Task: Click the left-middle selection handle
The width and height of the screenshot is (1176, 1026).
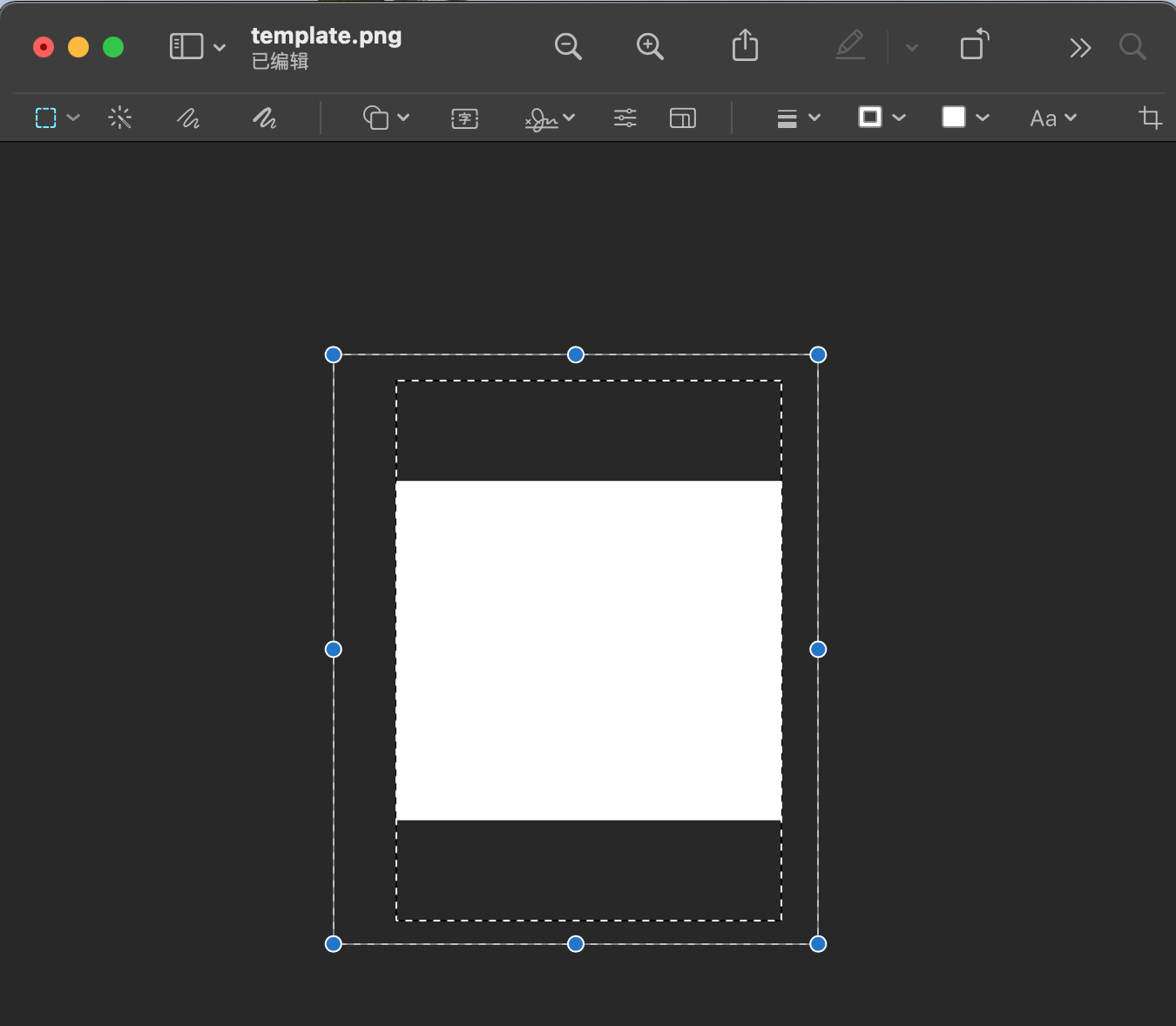Action: coord(334,649)
